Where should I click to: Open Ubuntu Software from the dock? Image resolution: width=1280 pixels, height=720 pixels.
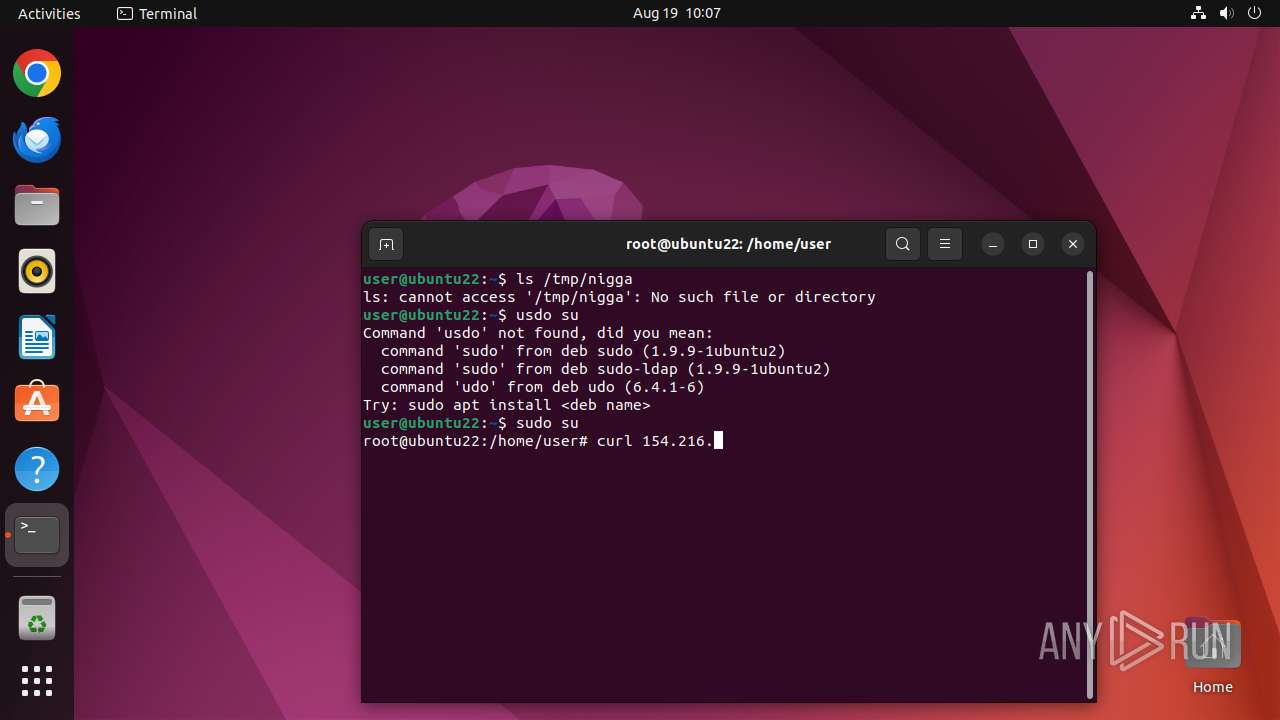[37, 403]
